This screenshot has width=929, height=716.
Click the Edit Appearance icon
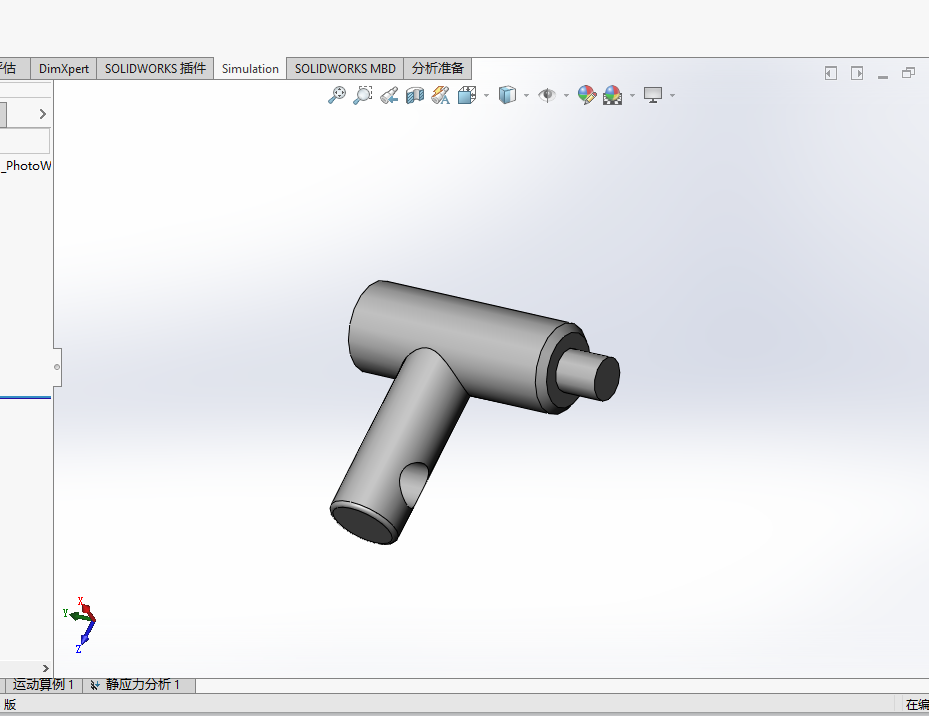[587, 95]
